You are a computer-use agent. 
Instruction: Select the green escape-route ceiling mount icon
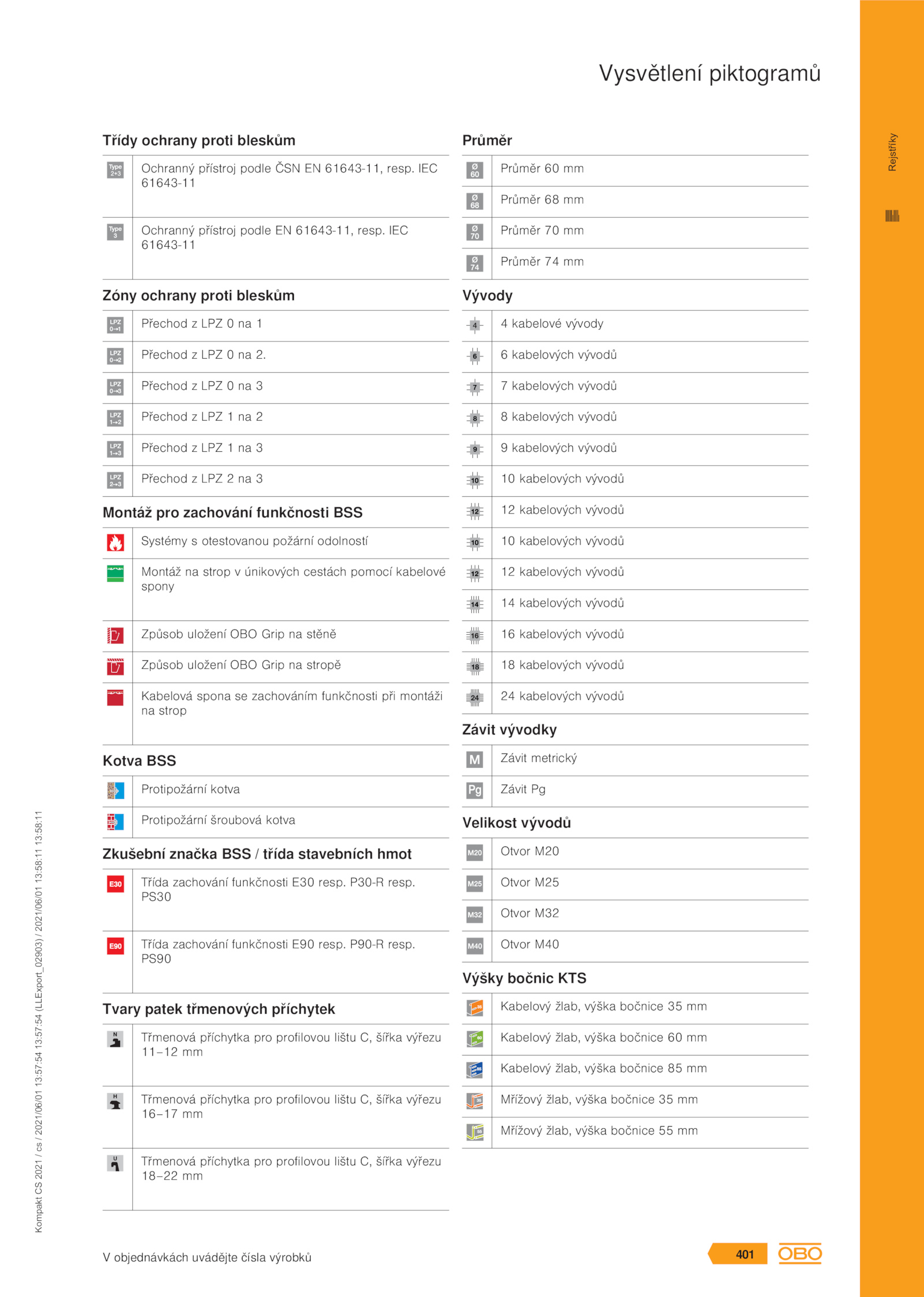(115, 573)
